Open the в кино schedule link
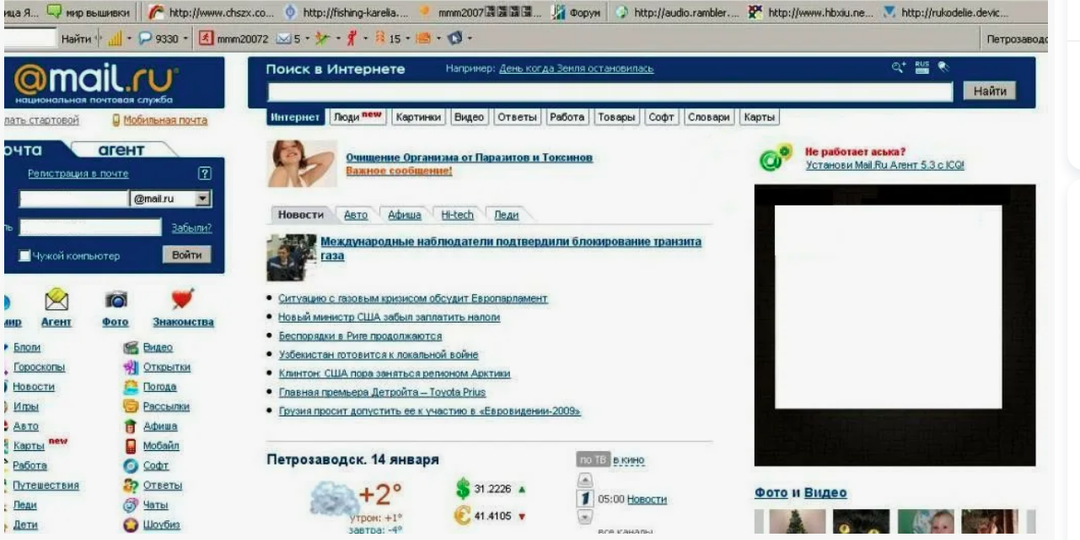The image size is (1080, 540). pyautogui.click(x=629, y=459)
